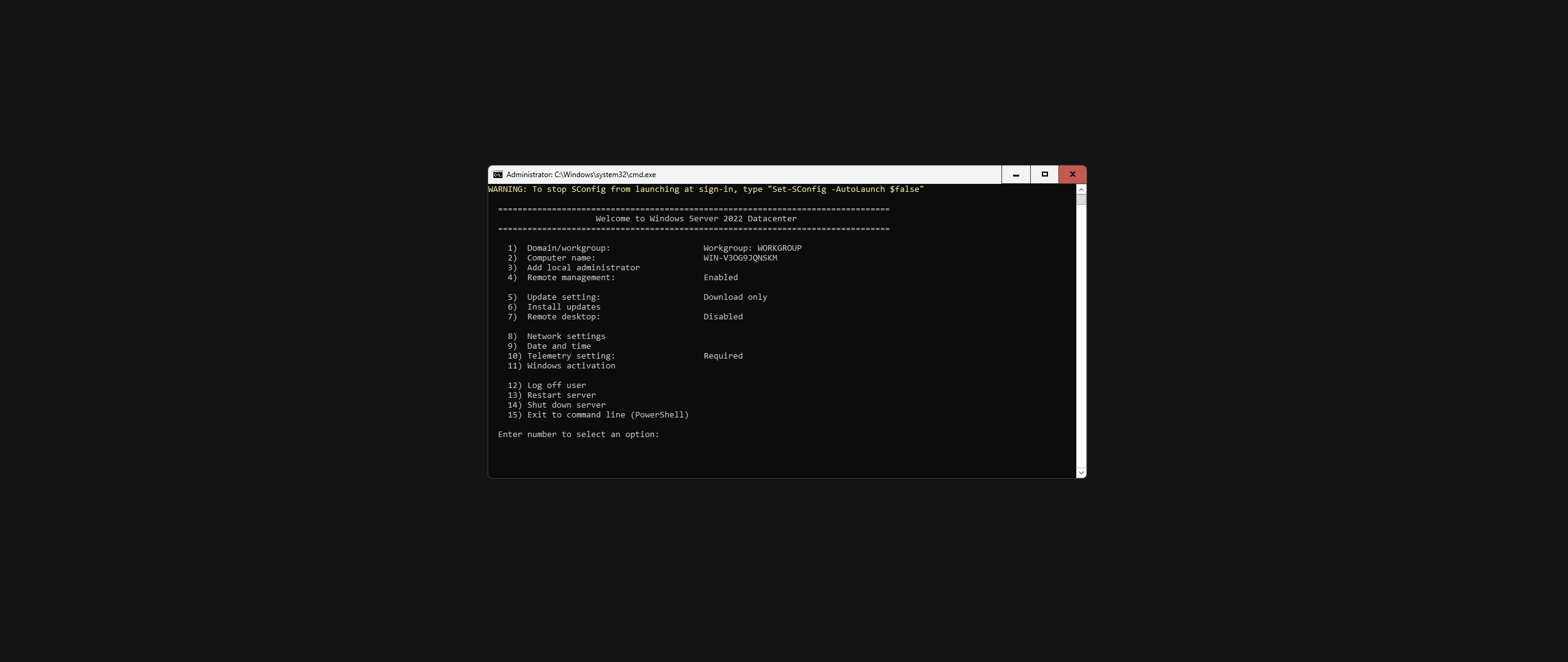1568x662 pixels.
Task: Click the Telemetry setting Required value
Action: (723, 356)
